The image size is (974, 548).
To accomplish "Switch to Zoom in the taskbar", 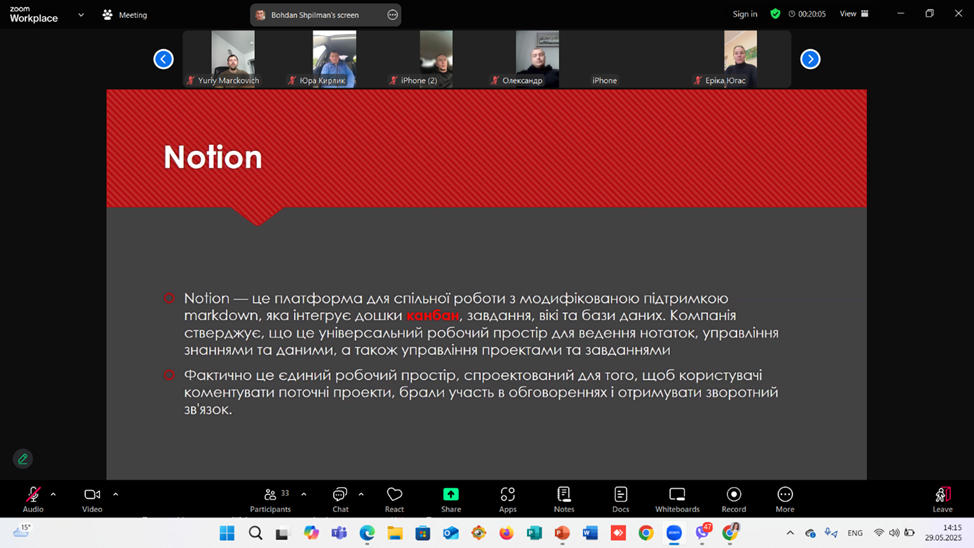I will [674, 533].
